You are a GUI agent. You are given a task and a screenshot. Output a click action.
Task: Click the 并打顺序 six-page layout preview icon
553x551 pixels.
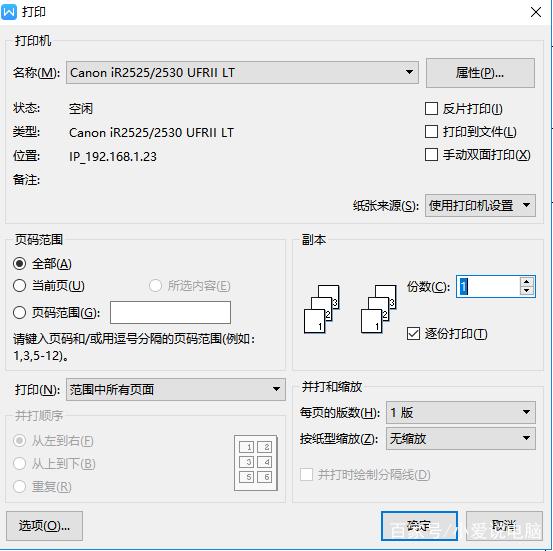[256, 463]
